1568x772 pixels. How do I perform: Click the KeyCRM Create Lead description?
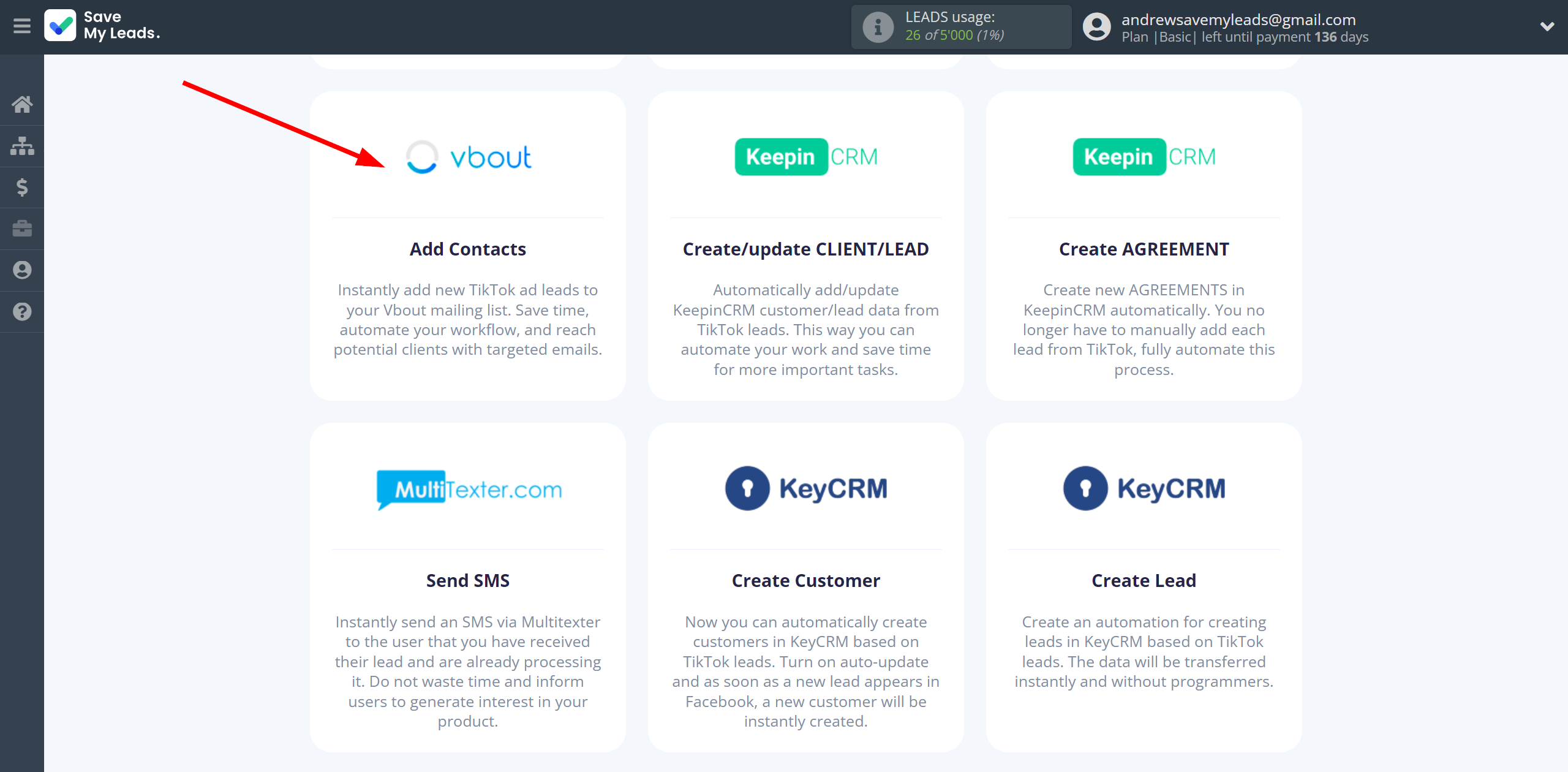[1144, 652]
